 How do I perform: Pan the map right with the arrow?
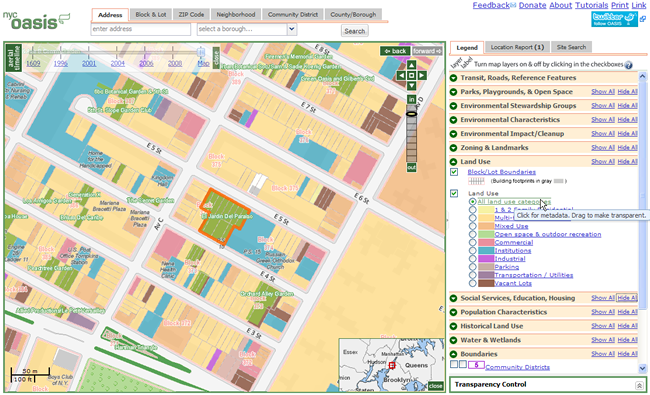422,75
